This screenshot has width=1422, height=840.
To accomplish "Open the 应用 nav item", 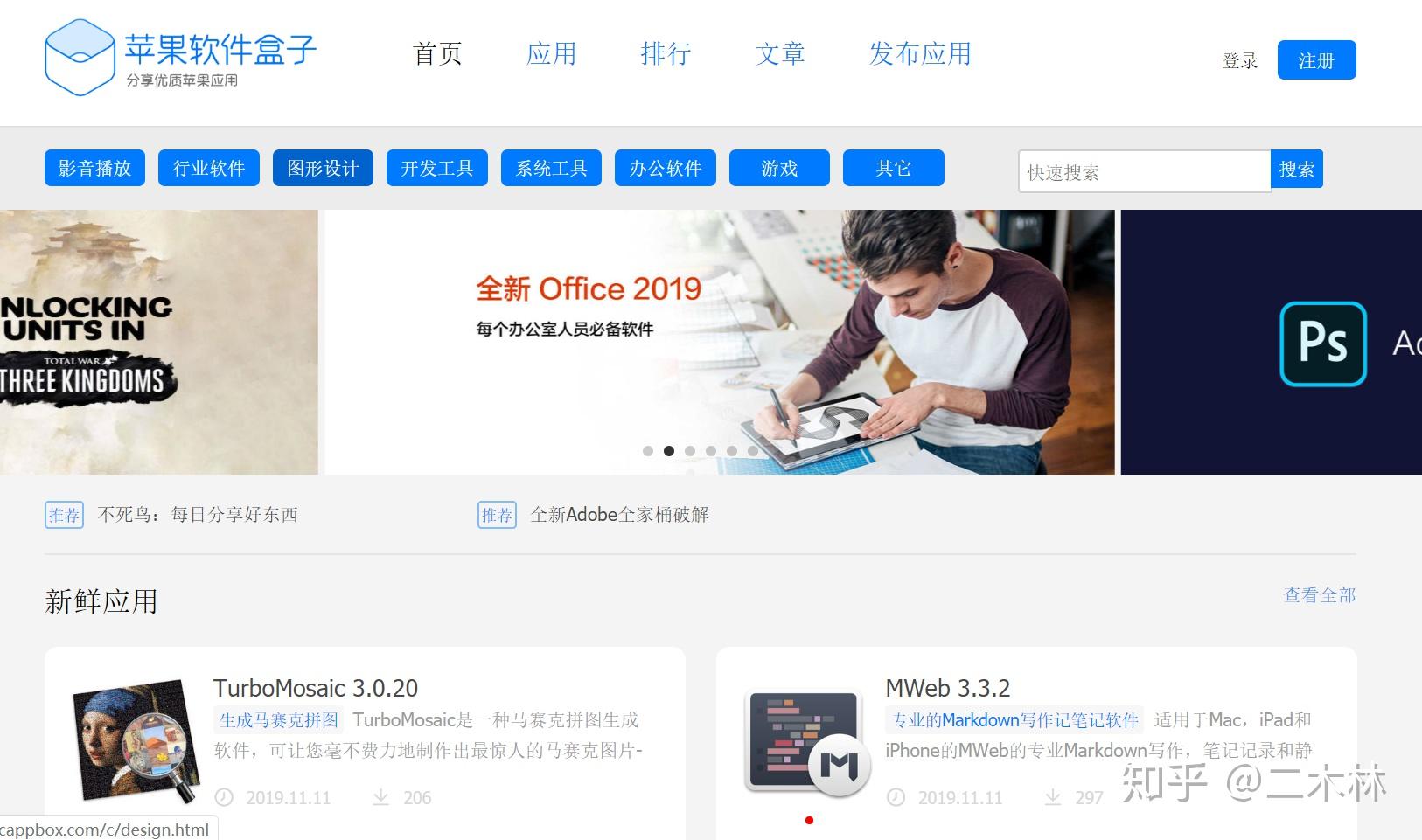I will pos(552,54).
